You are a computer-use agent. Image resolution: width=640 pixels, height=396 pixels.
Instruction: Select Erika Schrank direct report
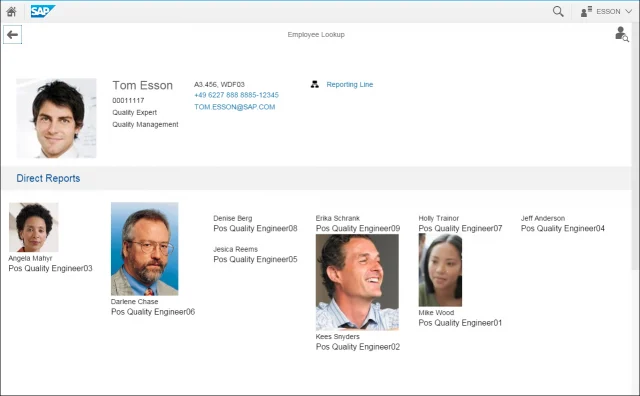pos(338,218)
